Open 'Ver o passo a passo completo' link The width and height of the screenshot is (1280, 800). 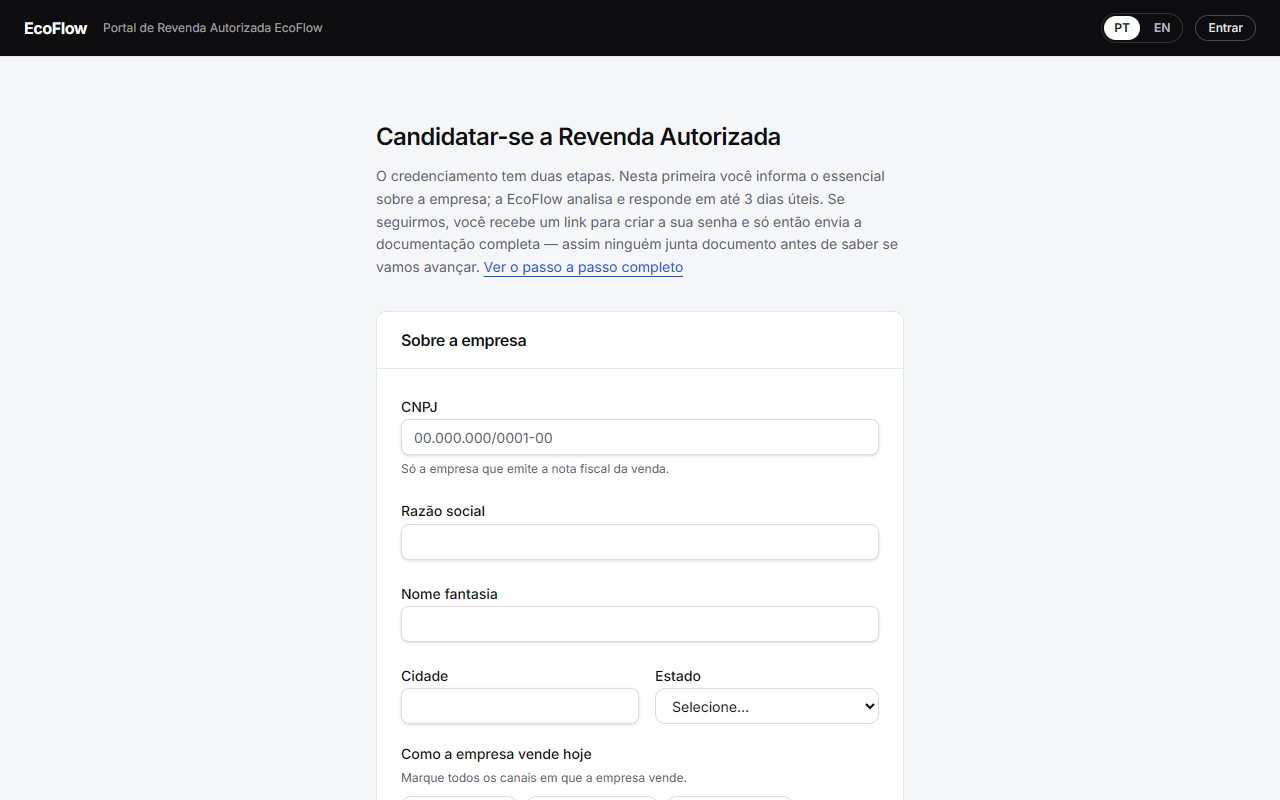click(x=583, y=267)
